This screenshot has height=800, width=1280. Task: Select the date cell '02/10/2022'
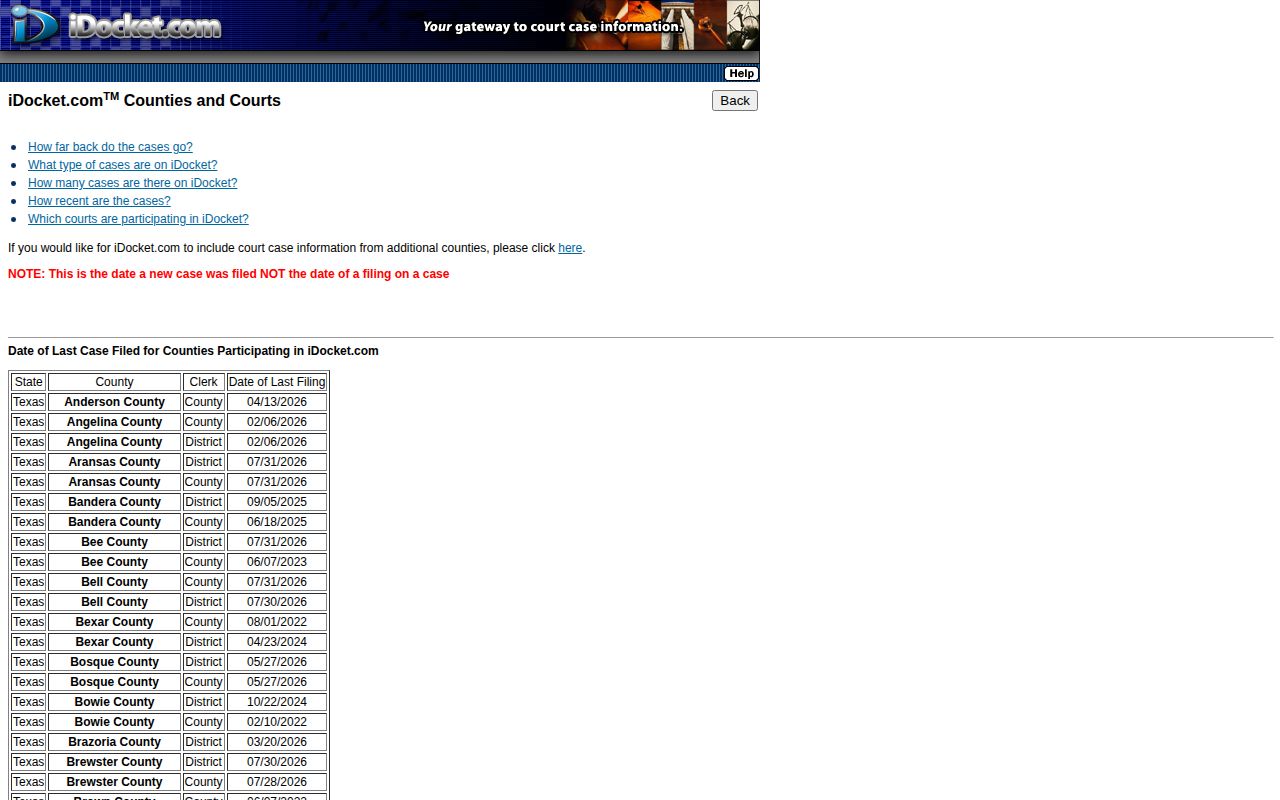tap(277, 722)
